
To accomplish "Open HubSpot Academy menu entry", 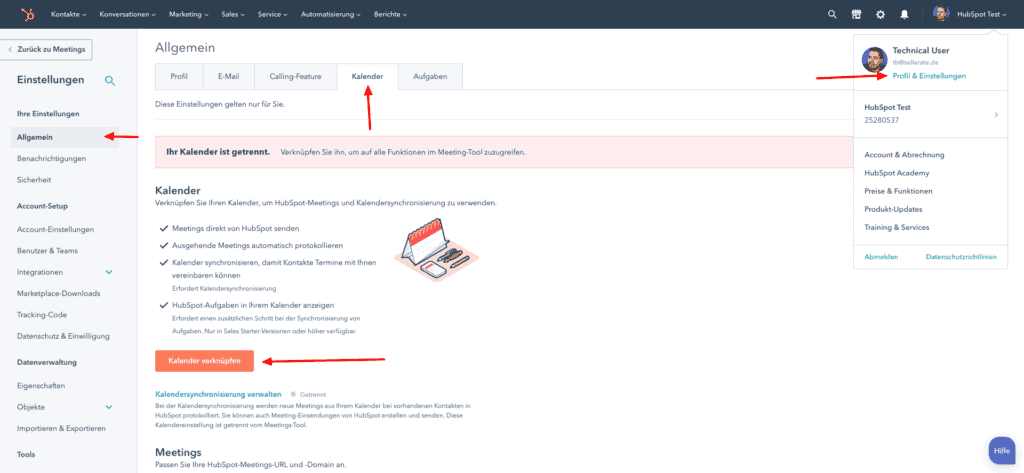I will [897, 173].
